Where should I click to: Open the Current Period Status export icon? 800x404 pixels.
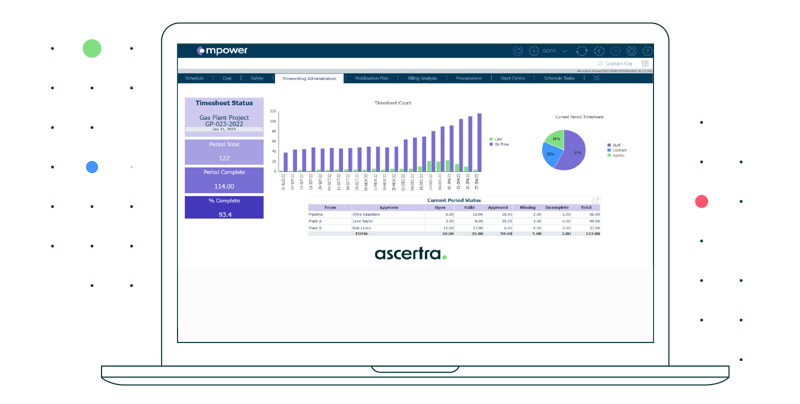pyautogui.click(x=595, y=200)
